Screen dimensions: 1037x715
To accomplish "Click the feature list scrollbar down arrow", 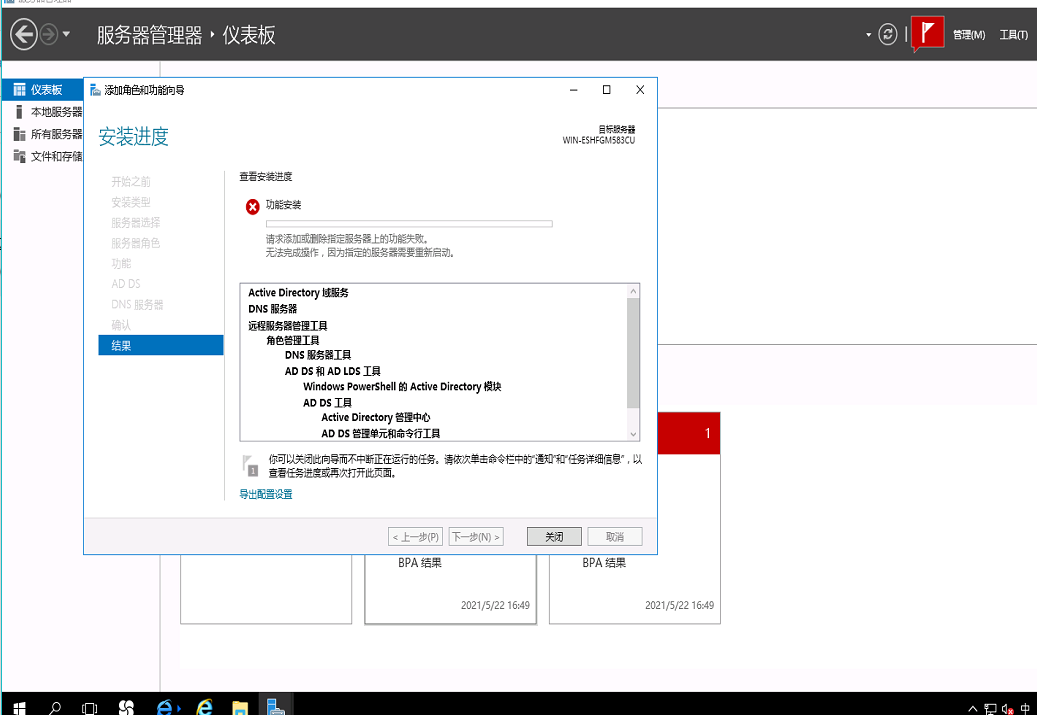I will point(633,435).
